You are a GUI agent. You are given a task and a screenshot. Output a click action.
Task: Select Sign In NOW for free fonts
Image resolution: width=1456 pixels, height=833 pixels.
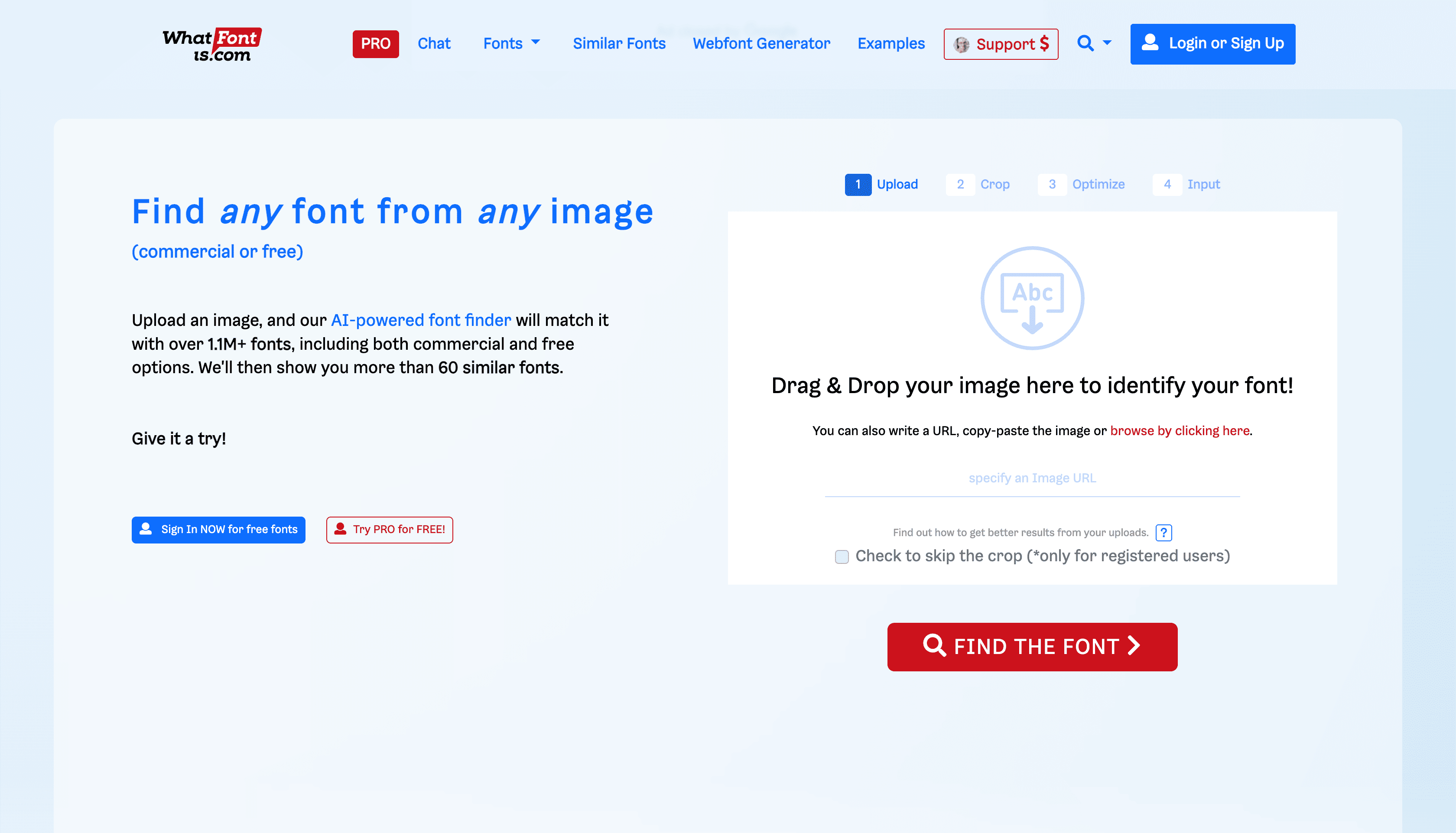pos(218,530)
